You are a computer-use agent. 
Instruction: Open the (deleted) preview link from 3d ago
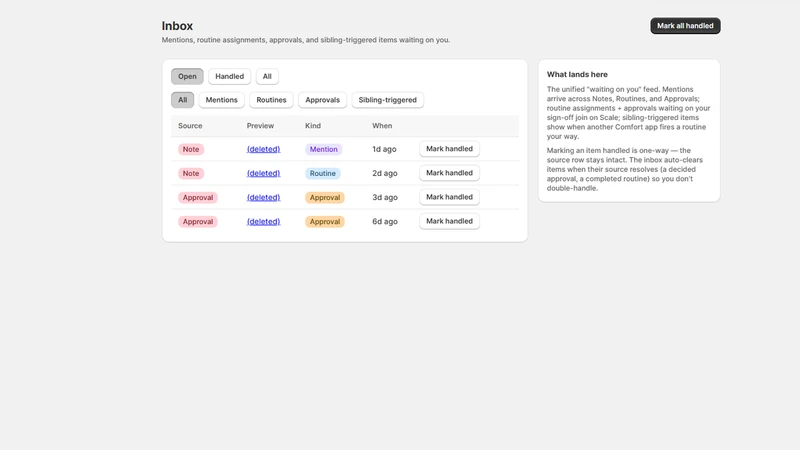tap(263, 197)
